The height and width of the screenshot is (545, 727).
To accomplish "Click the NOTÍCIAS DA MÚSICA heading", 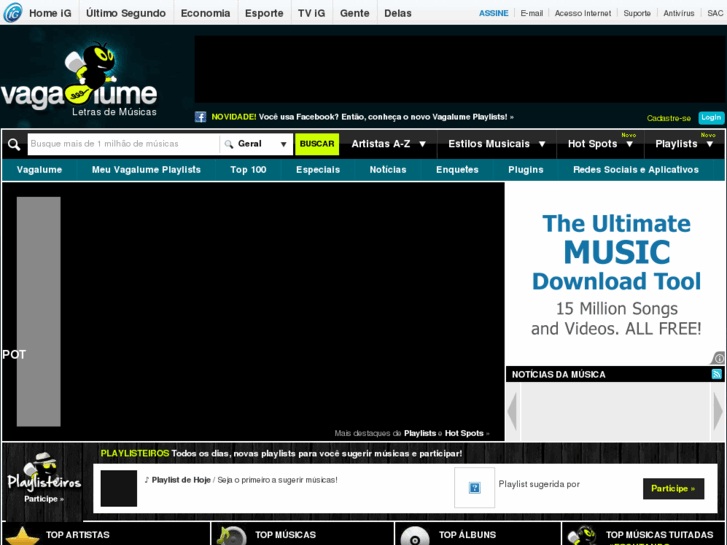I will pyautogui.click(x=559, y=374).
